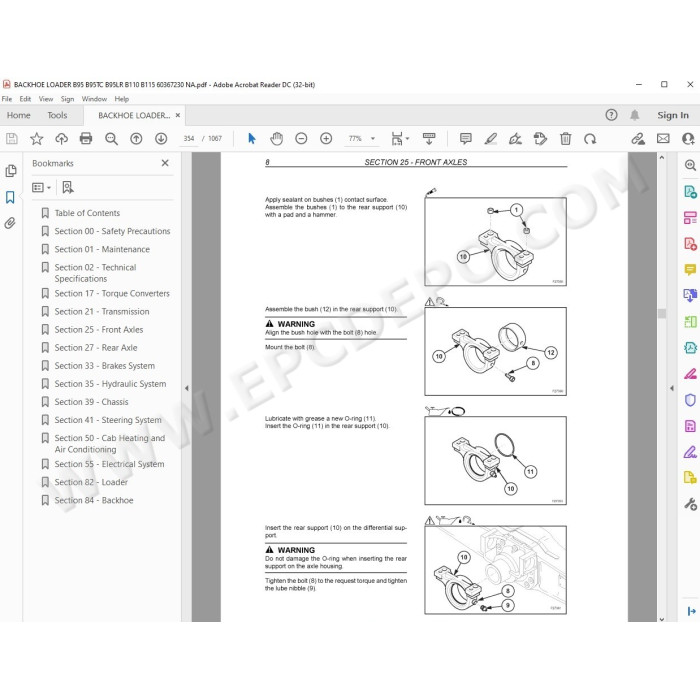Activate the Hand pan tool
The height and width of the screenshot is (700, 700).
click(x=277, y=139)
